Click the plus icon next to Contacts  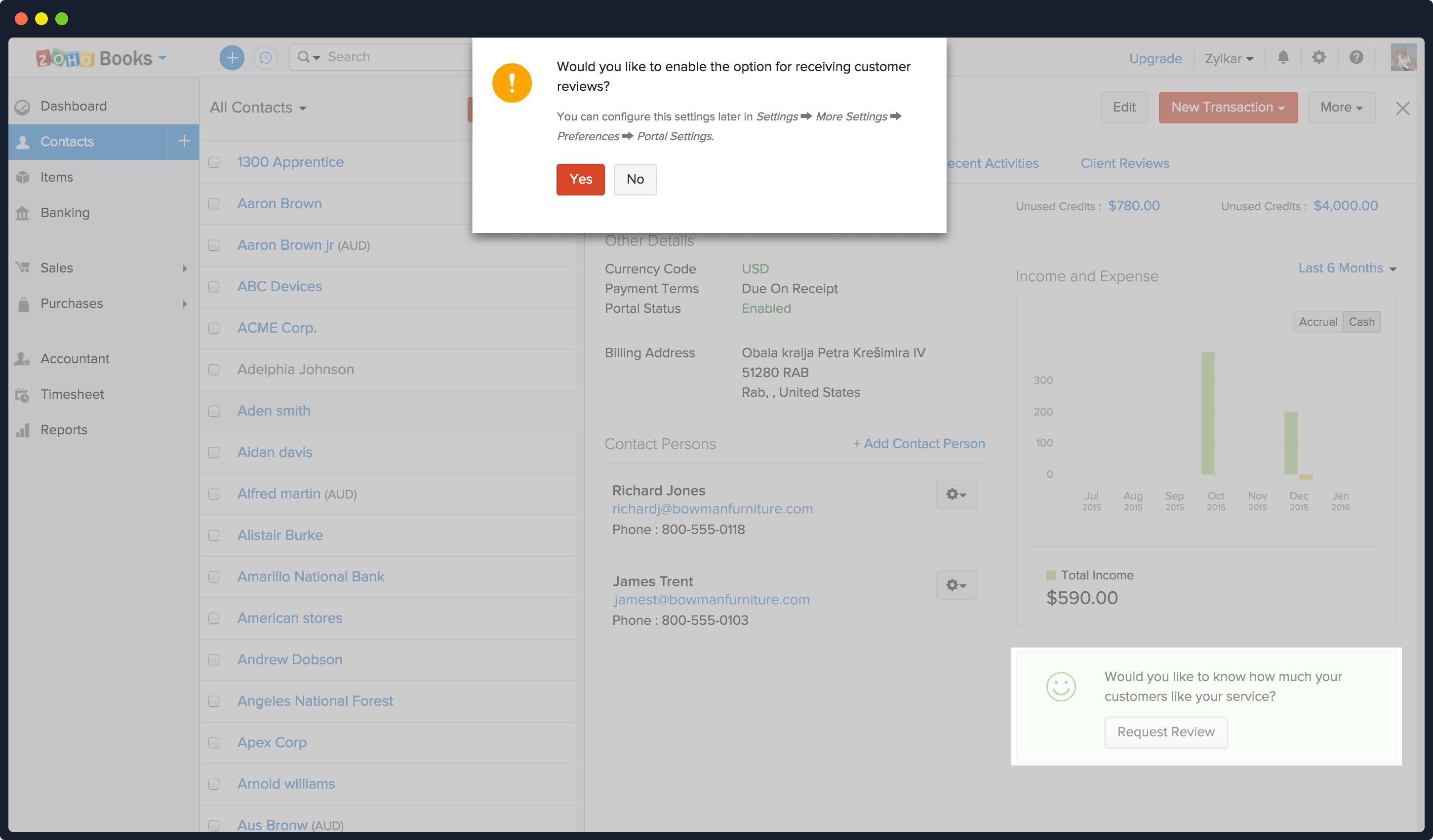(x=184, y=141)
